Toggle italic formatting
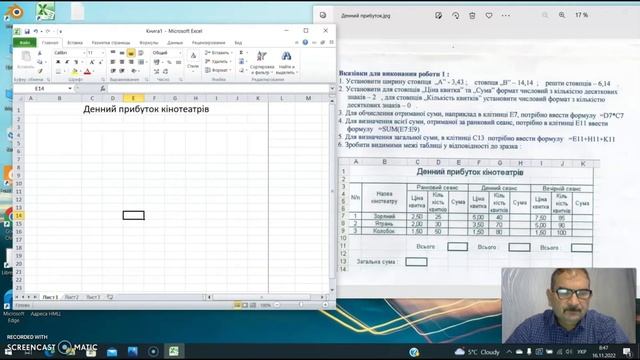 coord(67,62)
